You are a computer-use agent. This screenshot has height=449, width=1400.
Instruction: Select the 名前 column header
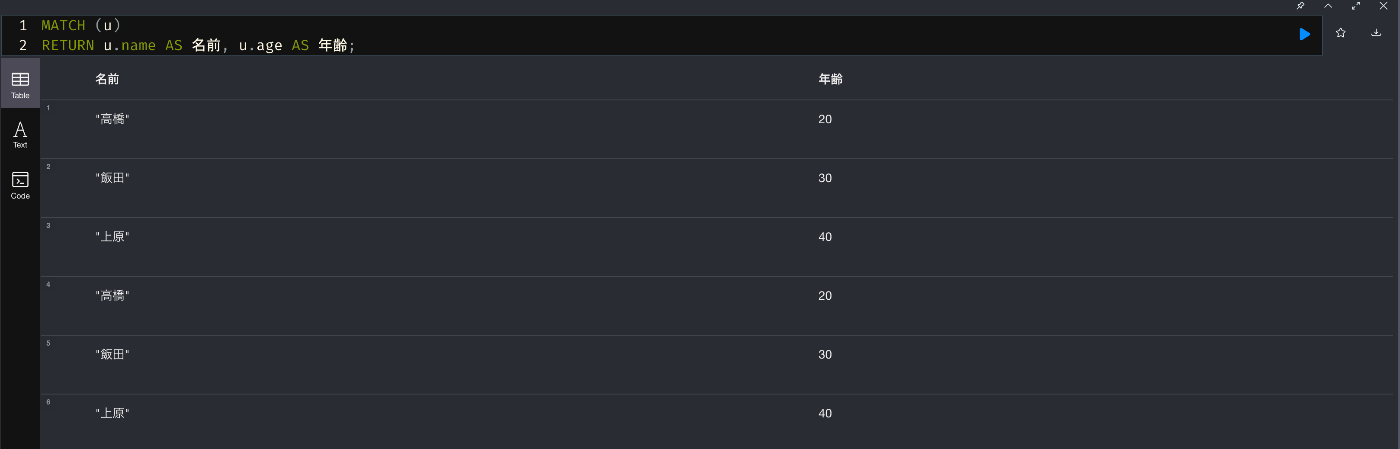pyautogui.click(x=107, y=79)
